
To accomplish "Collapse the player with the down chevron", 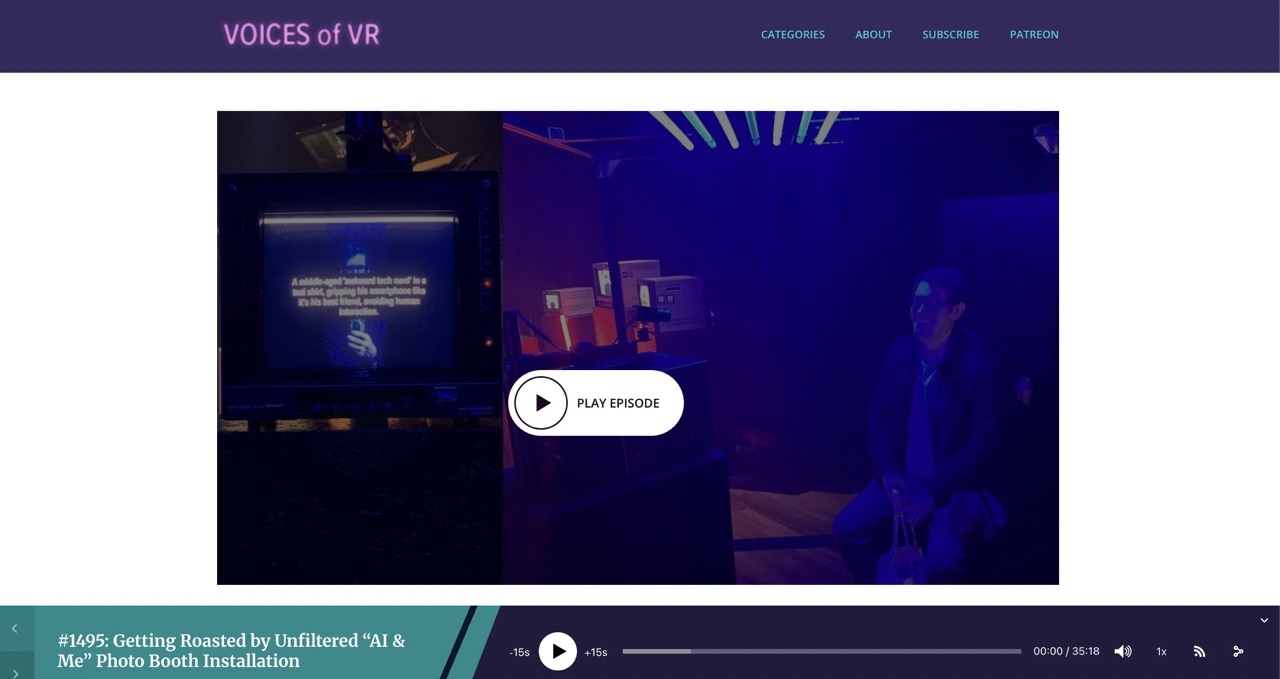I will [x=1264, y=620].
